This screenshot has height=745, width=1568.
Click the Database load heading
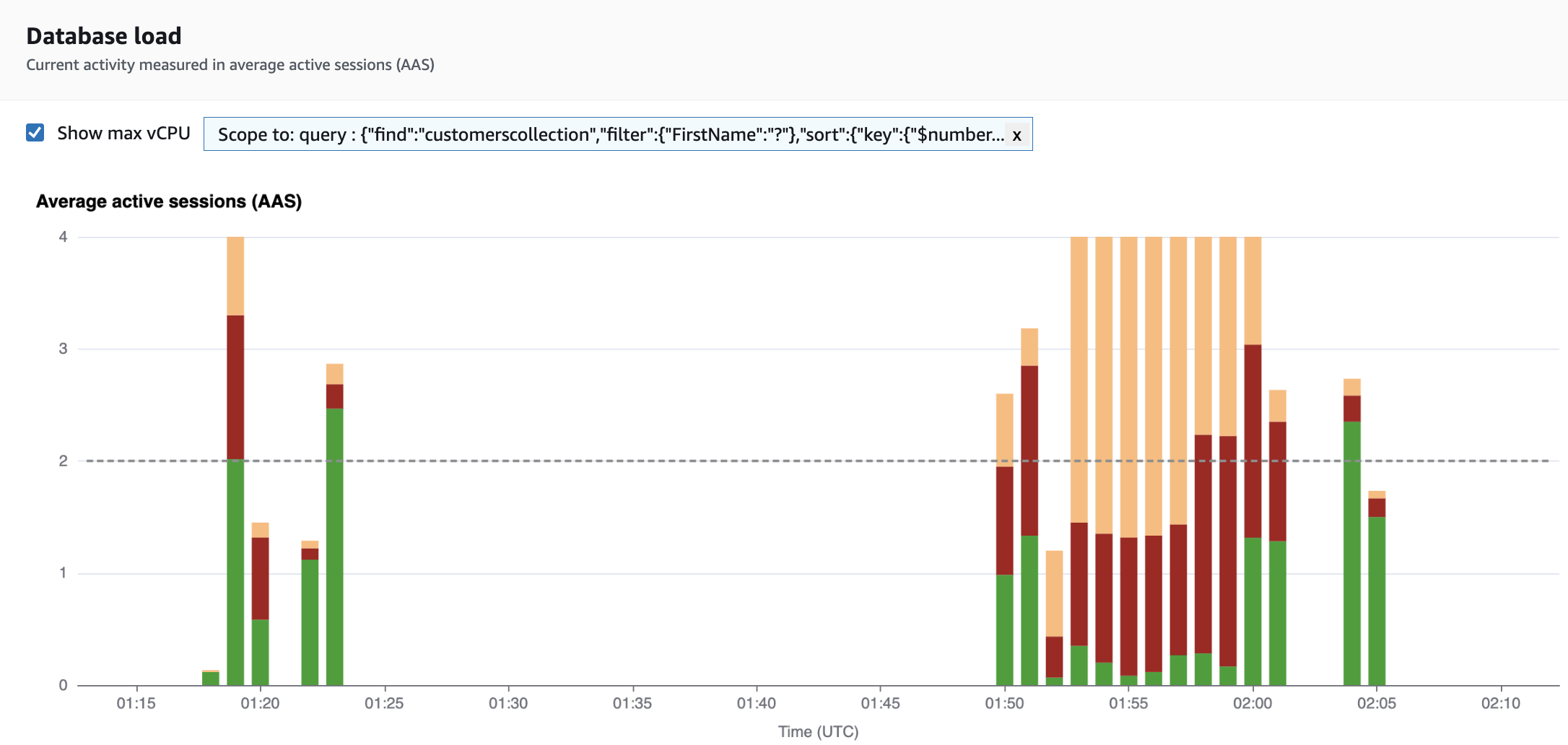point(103,35)
